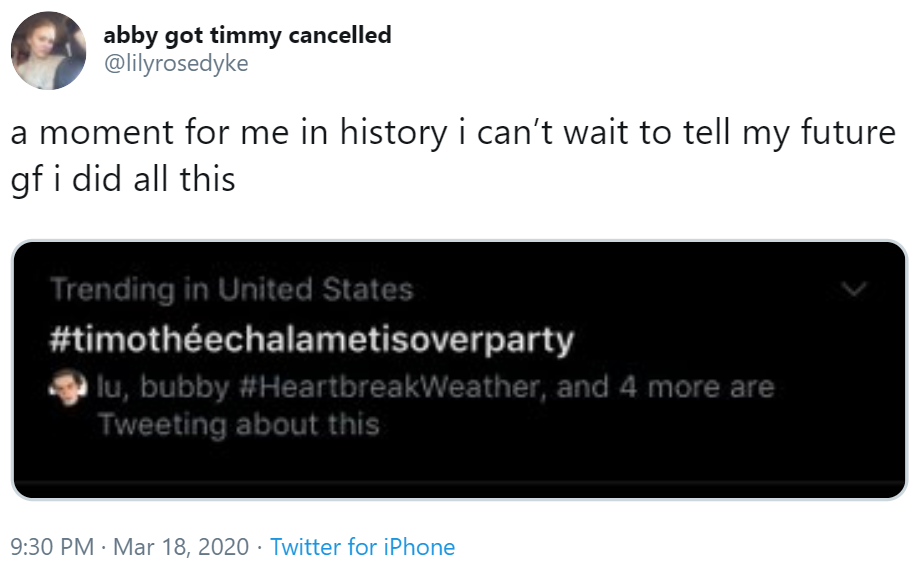Click the @lilyrosedyke handle

tap(175, 63)
